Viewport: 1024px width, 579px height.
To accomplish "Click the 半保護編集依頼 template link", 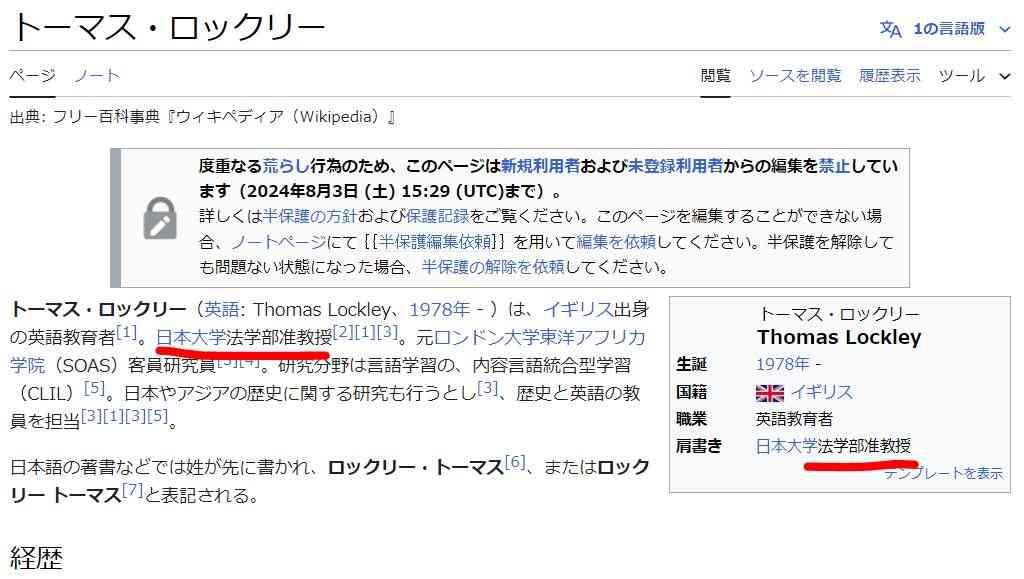I will (x=436, y=242).
